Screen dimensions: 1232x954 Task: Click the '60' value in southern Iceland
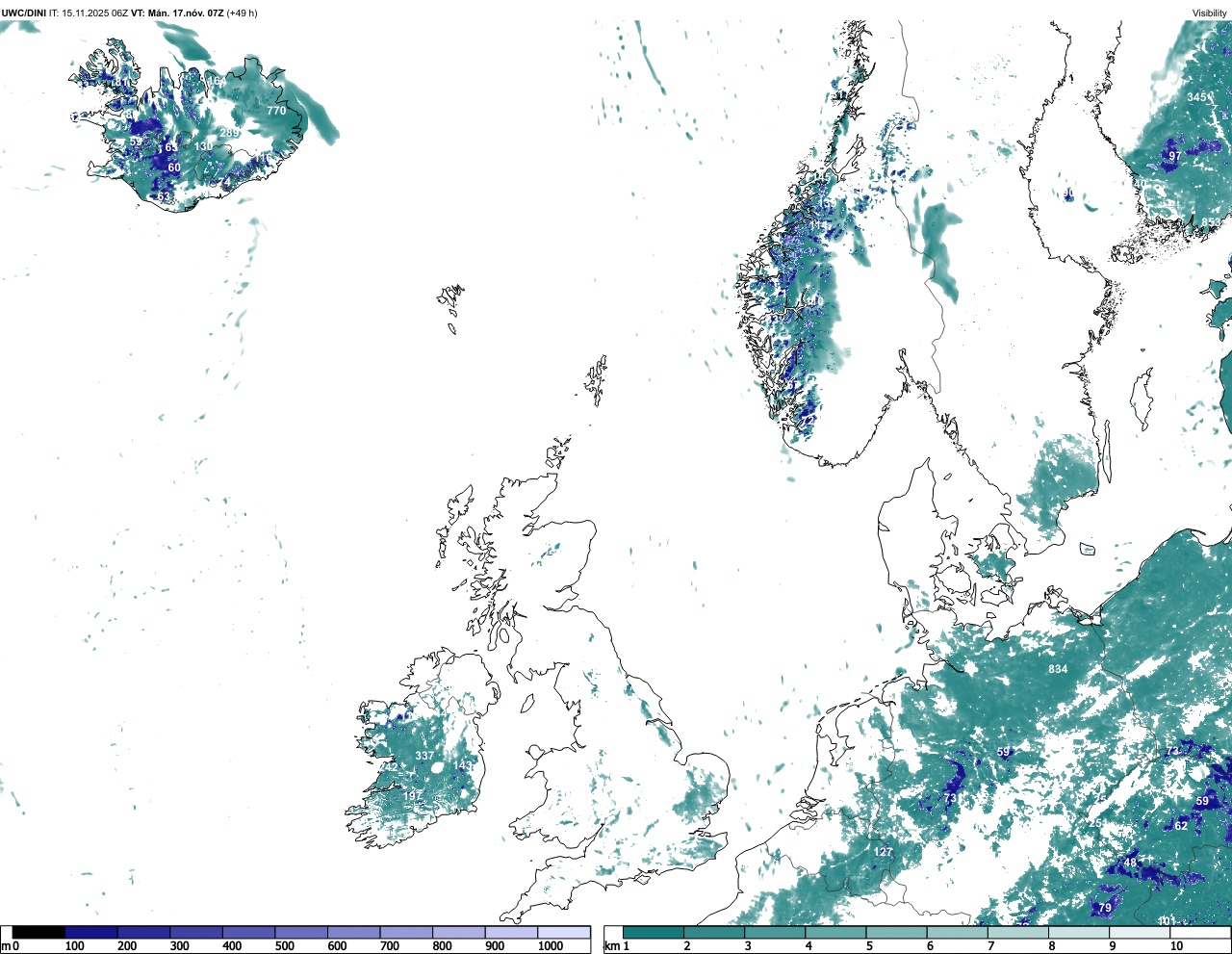[174, 168]
